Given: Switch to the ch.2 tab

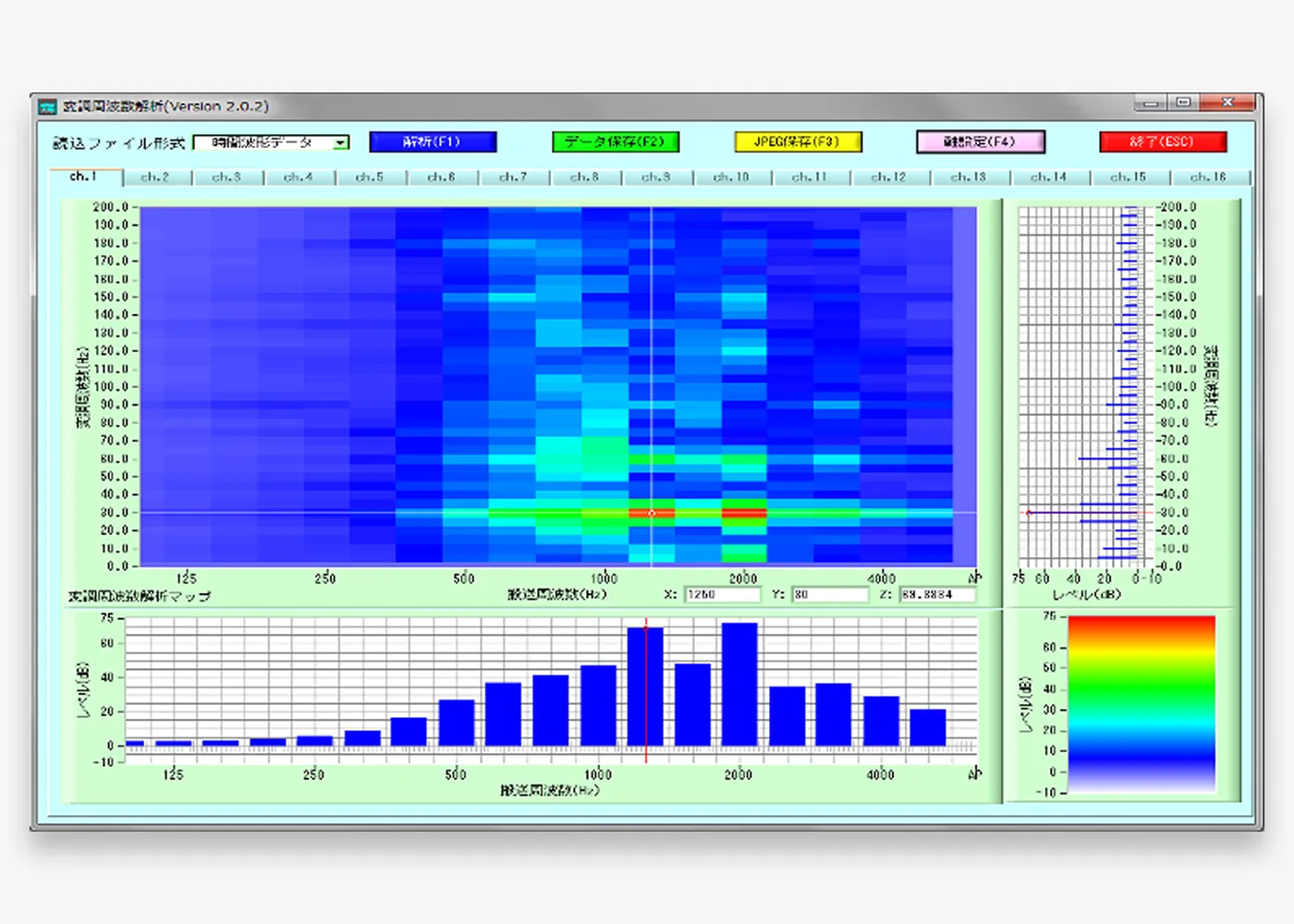Looking at the screenshot, I should click(x=155, y=176).
